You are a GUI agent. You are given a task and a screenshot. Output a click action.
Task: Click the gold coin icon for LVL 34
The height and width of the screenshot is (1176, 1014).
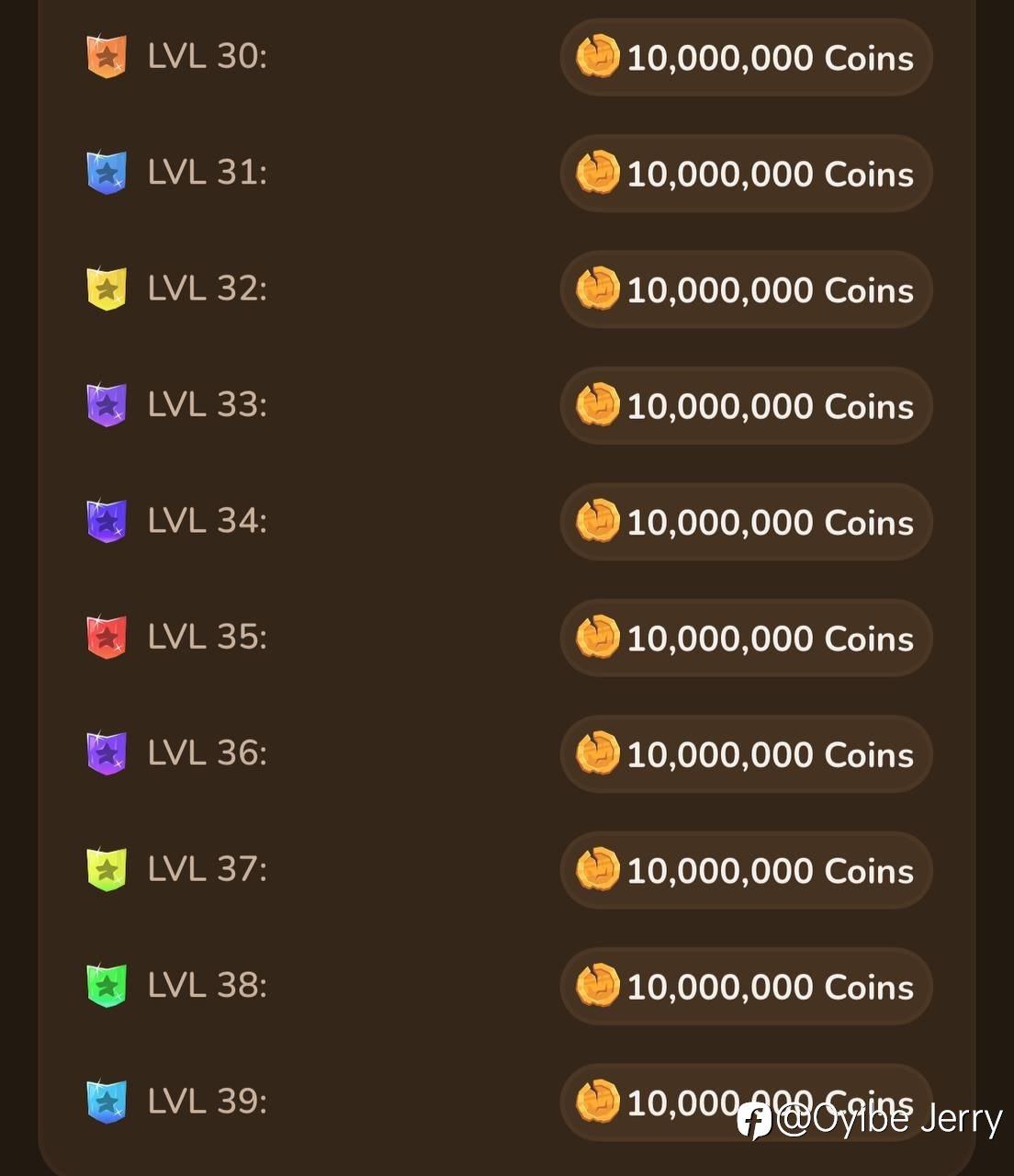click(x=598, y=521)
